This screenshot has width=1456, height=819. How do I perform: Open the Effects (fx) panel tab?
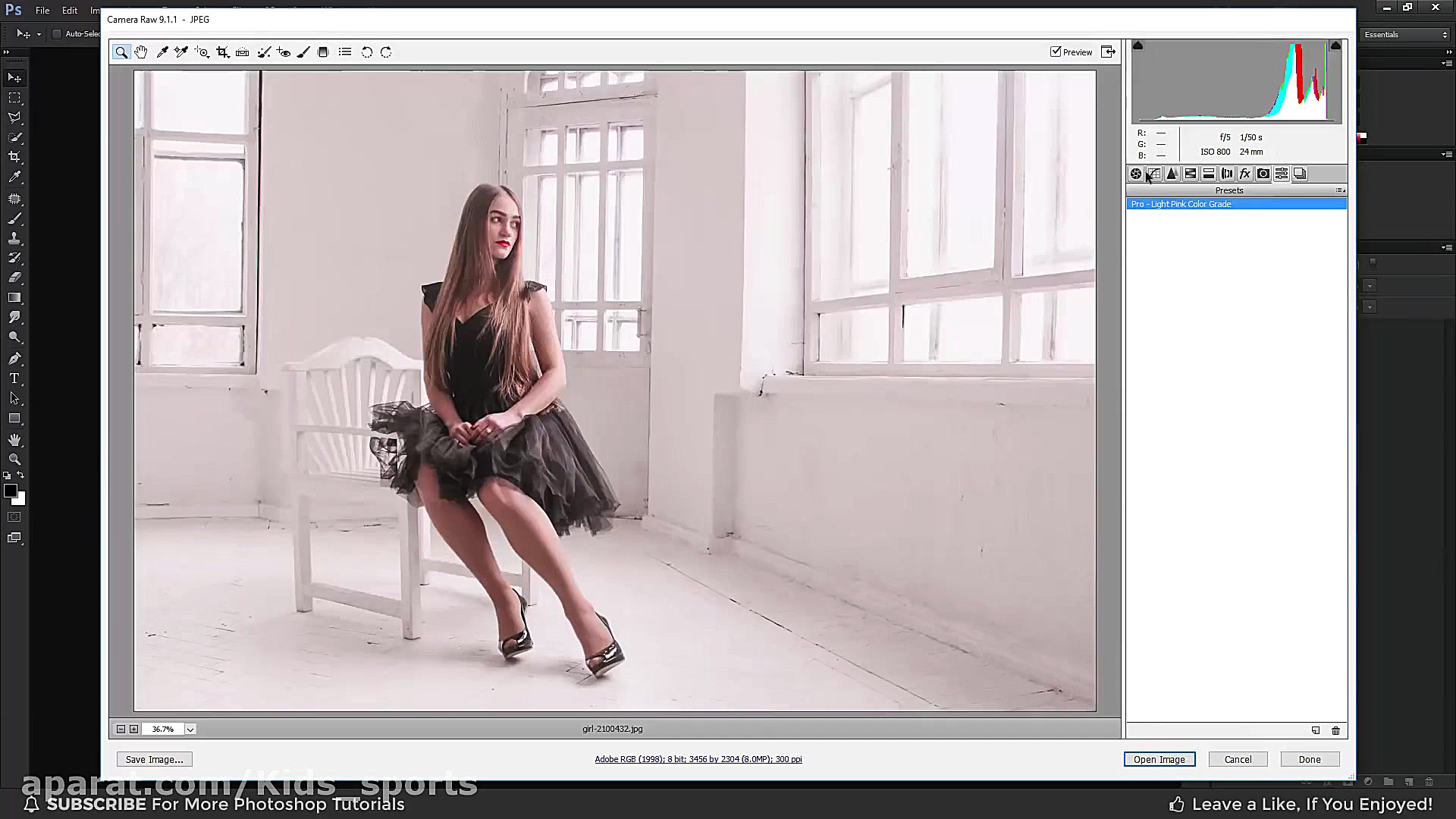pyautogui.click(x=1245, y=174)
